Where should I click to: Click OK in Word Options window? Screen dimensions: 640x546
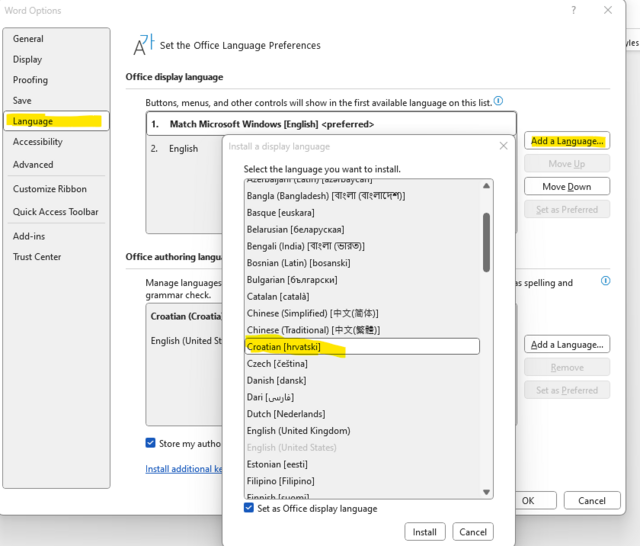coord(536,501)
